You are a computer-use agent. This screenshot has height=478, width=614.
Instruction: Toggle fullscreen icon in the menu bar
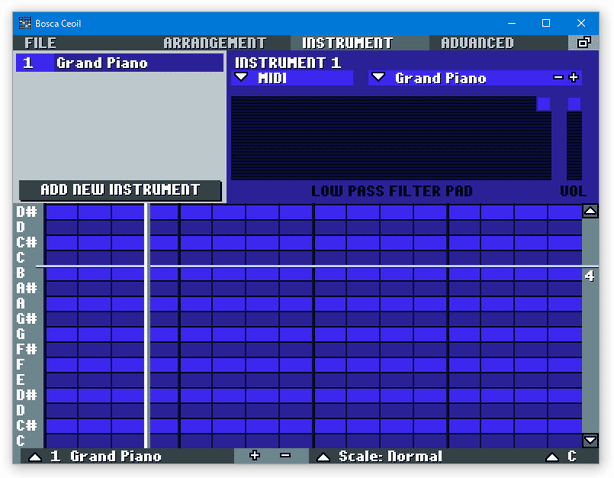click(x=583, y=43)
